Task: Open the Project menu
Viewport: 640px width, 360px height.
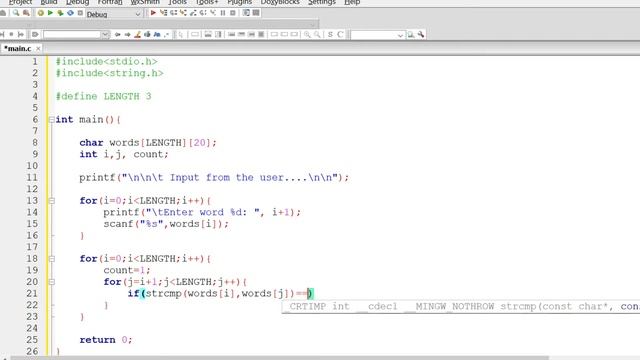Action: (20, 2)
